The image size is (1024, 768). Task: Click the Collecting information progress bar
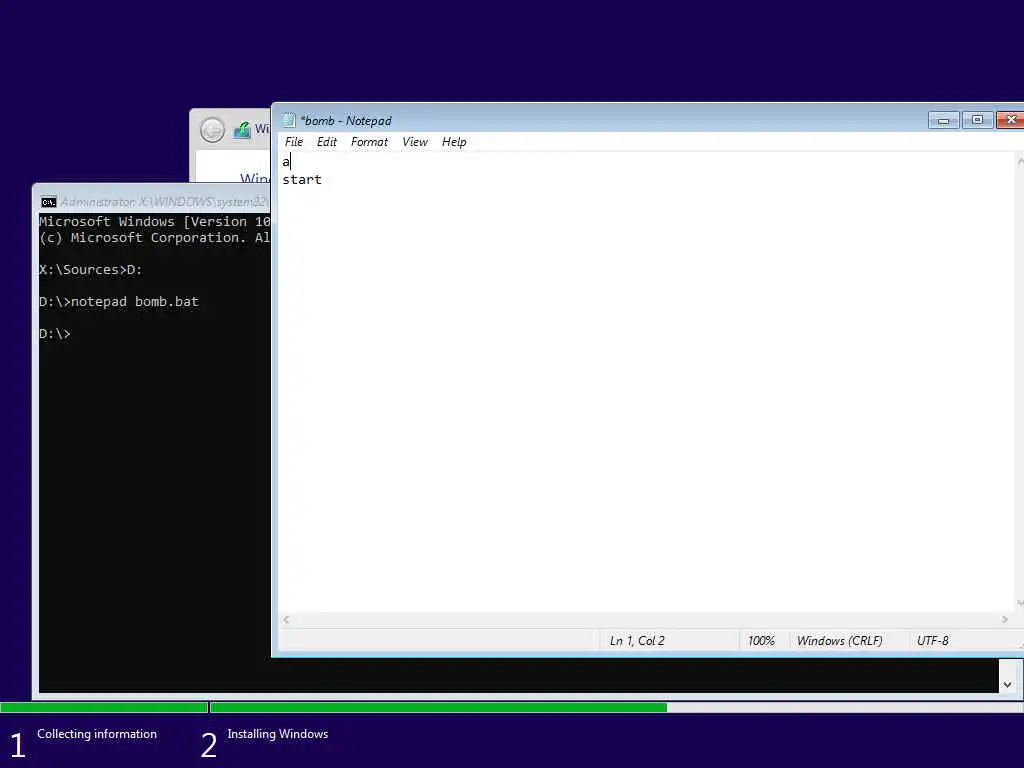click(104, 707)
